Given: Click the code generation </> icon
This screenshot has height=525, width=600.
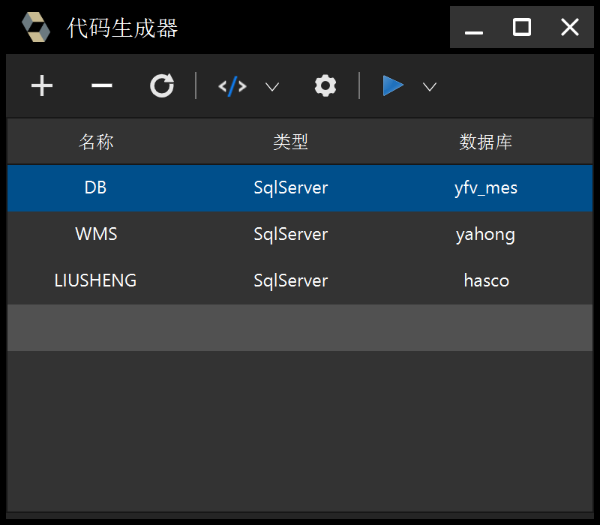Looking at the screenshot, I should pyautogui.click(x=232, y=86).
